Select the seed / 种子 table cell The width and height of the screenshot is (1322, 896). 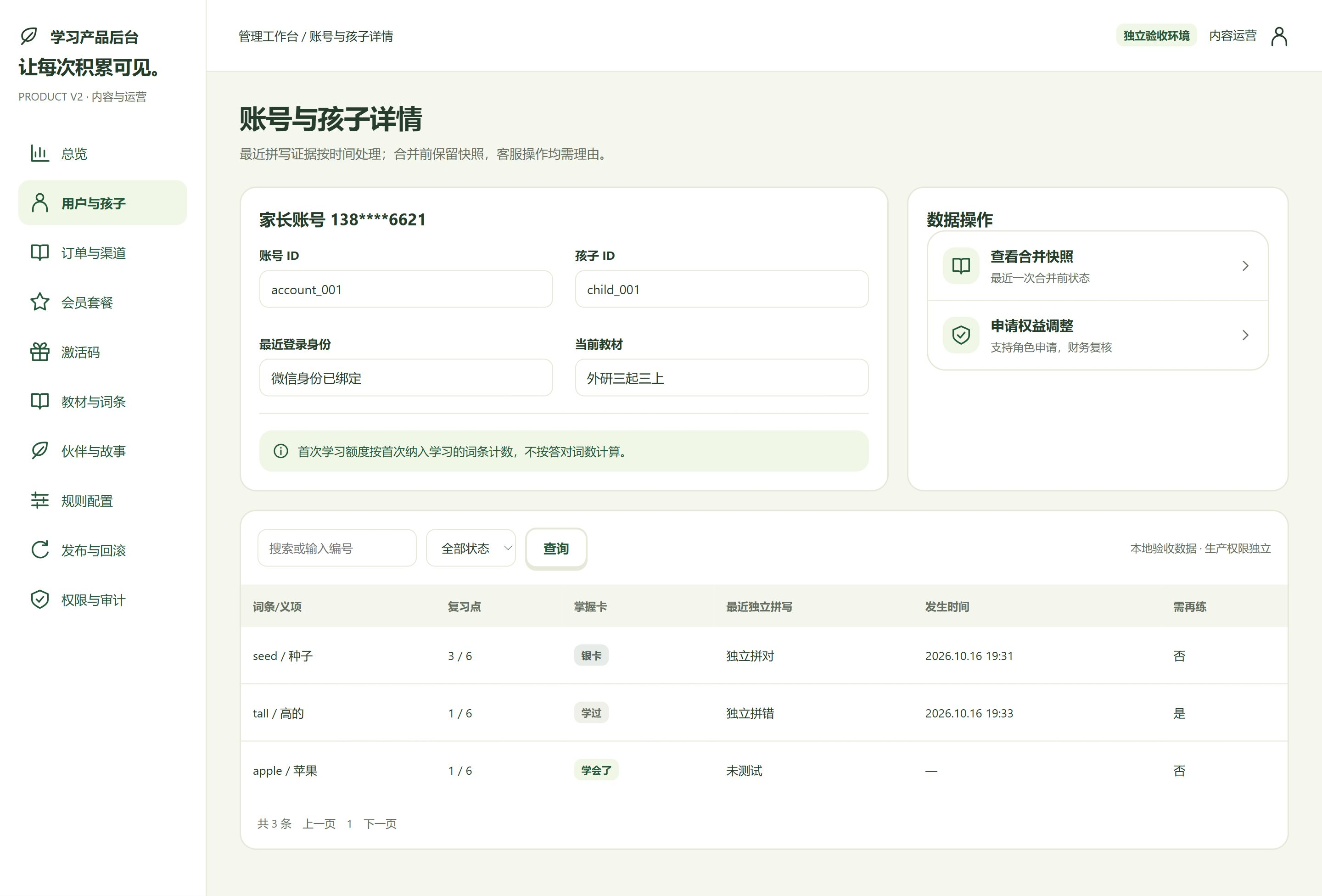pos(283,656)
